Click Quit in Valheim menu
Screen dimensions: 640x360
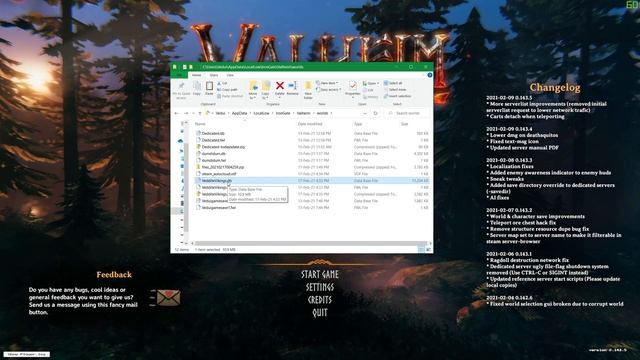(x=320, y=313)
